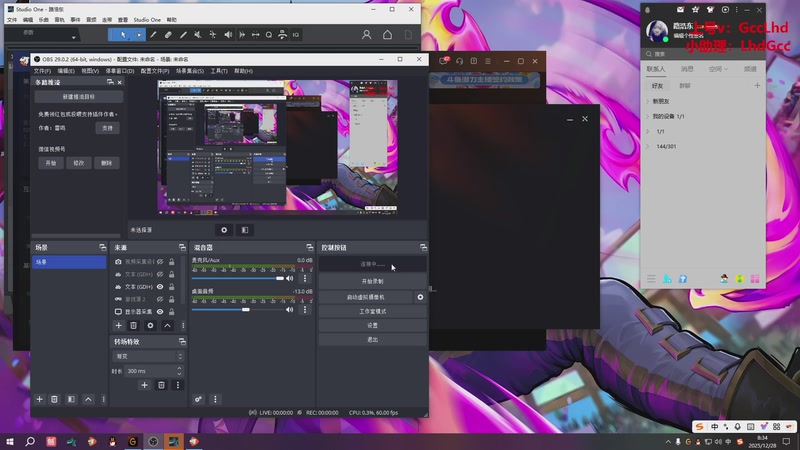The height and width of the screenshot is (450, 800).
Task: Add a new source in sources dock
Action: coord(118,325)
